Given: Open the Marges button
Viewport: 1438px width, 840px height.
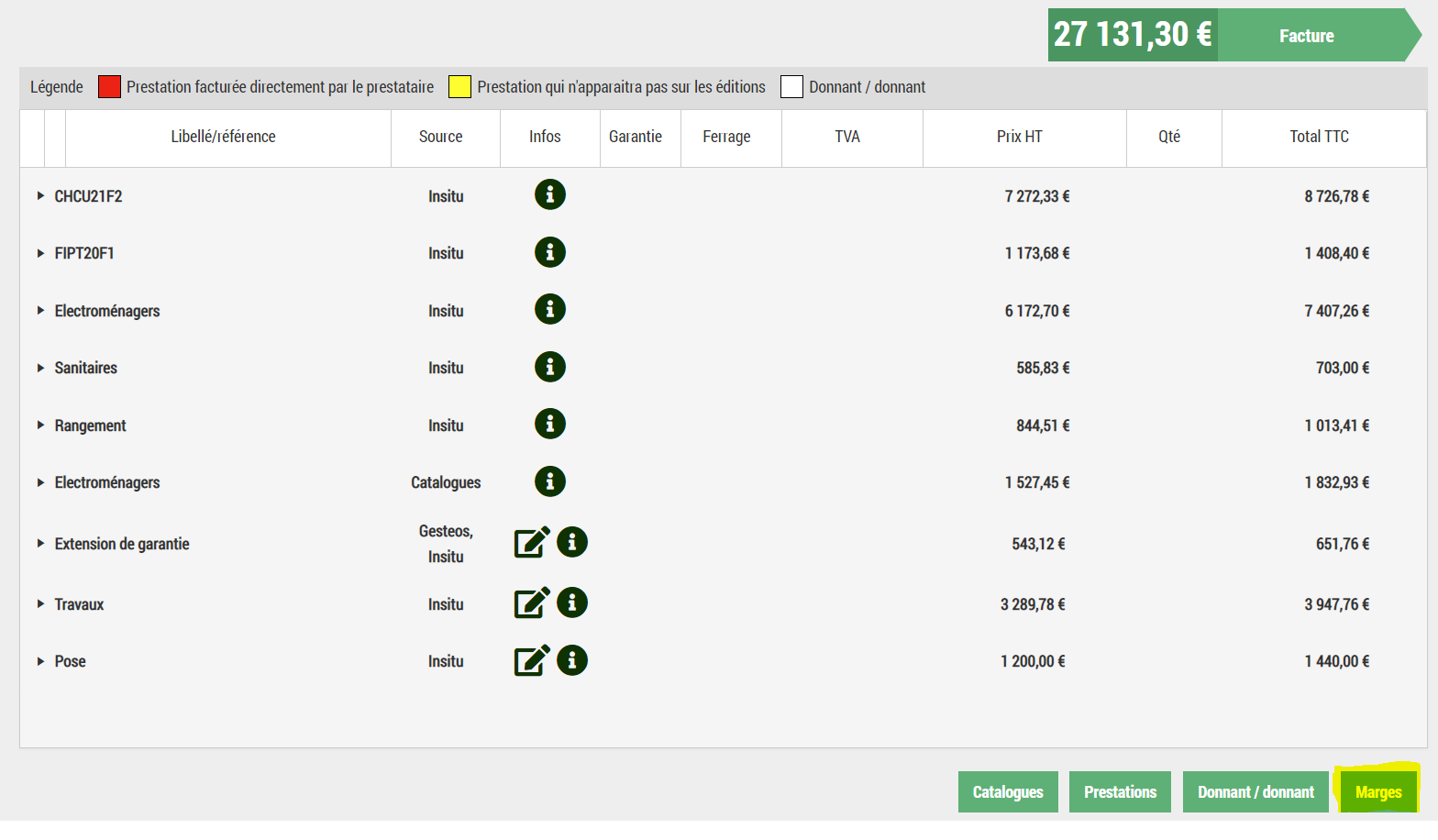Looking at the screenshot, I should pos(1377,792).
